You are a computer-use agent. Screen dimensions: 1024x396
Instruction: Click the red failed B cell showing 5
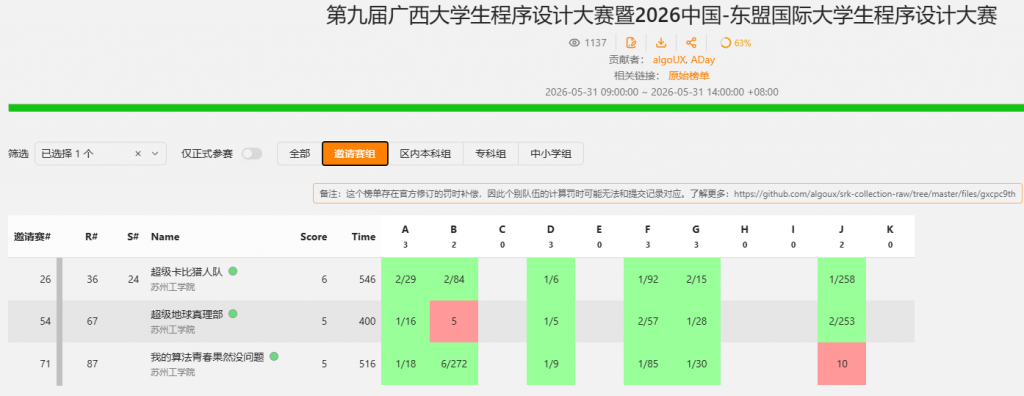454,321
